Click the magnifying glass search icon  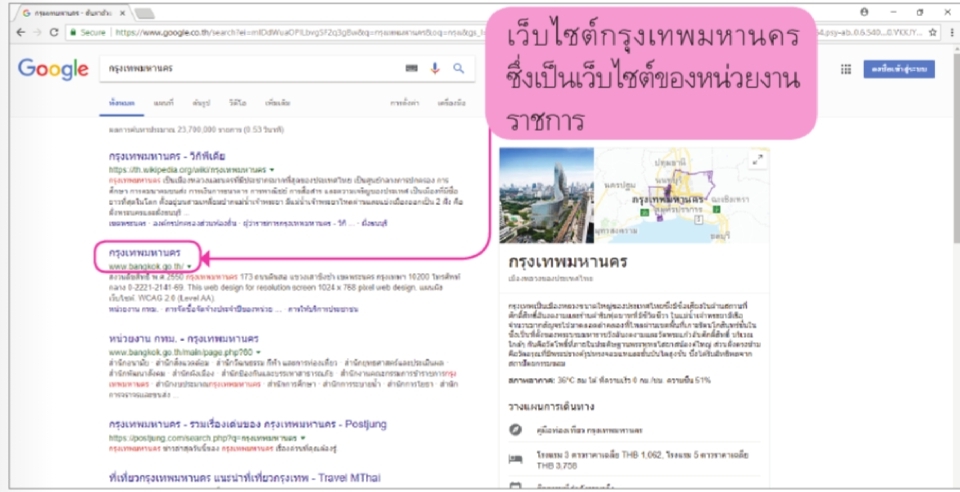pyautogui.click(x=459, y=69)
